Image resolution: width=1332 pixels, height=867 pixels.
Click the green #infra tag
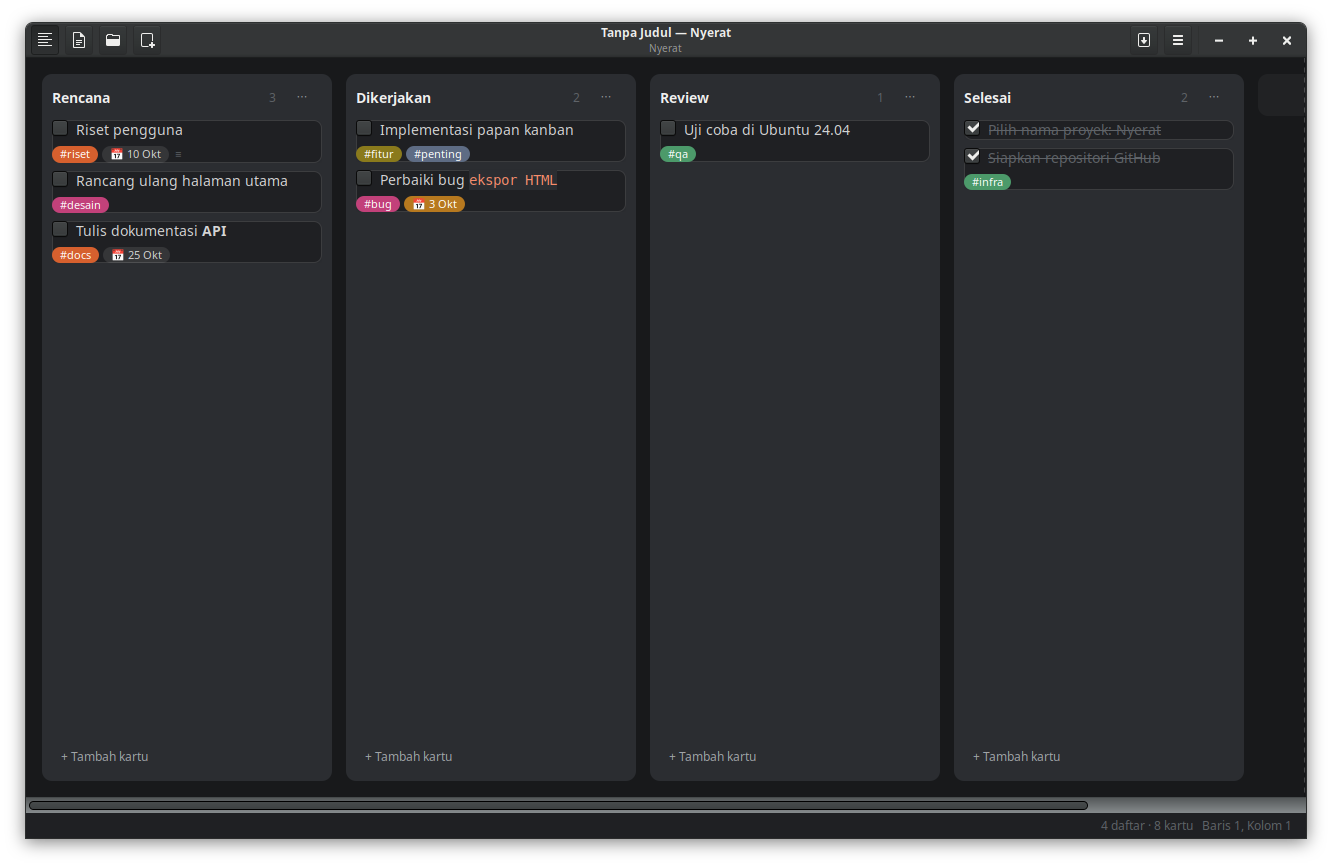987,182
